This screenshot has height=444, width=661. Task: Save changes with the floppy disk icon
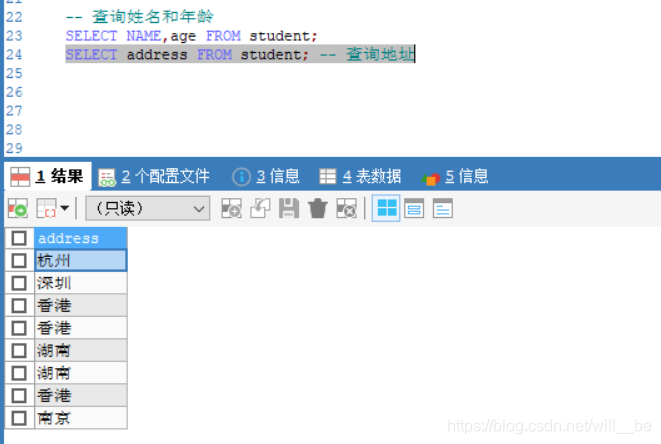click(289, 208)
